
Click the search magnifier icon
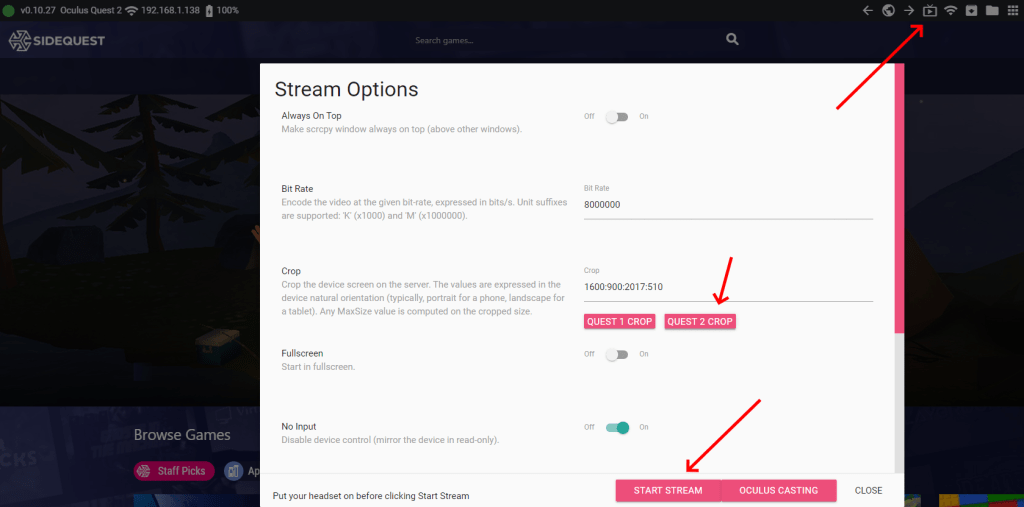732,39
